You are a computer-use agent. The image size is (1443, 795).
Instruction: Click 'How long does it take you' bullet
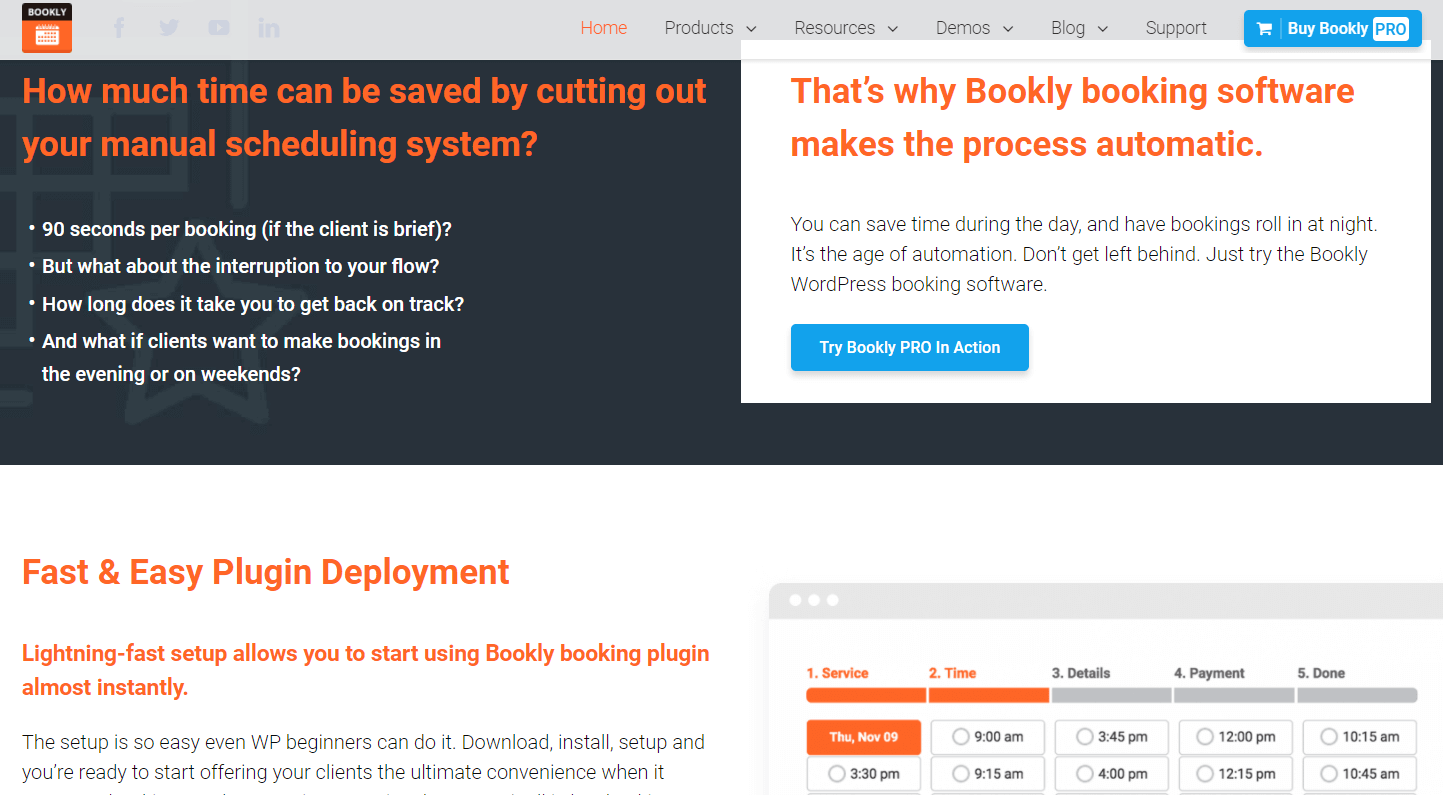253,304
